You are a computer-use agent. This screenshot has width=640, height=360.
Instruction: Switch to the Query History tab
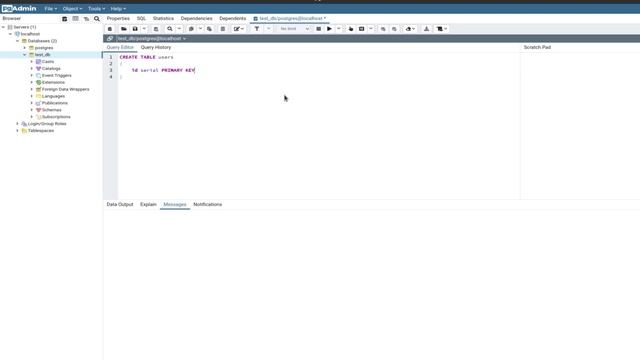tap(156, 47)
